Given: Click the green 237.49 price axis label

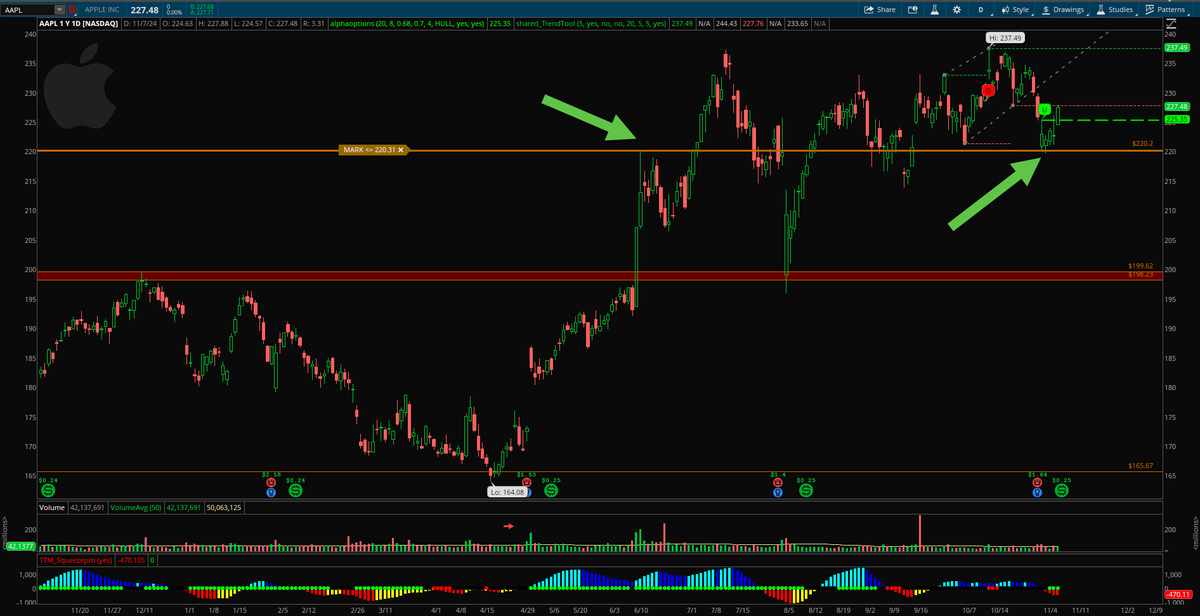Looking at the screenshot, I should click(x=1176, y=48).
